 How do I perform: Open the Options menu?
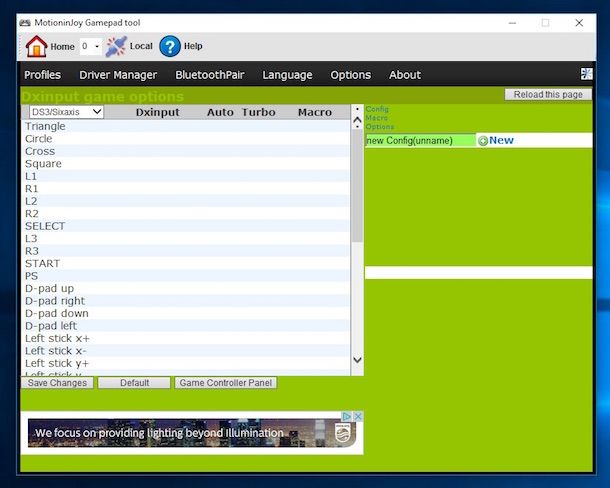pyautogui.click(x=351, y=75)
